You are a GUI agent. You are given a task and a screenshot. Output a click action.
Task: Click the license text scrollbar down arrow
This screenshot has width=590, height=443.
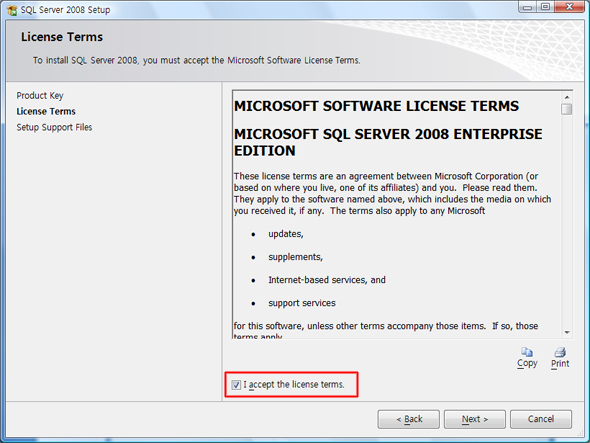click(x=567, y=332)
